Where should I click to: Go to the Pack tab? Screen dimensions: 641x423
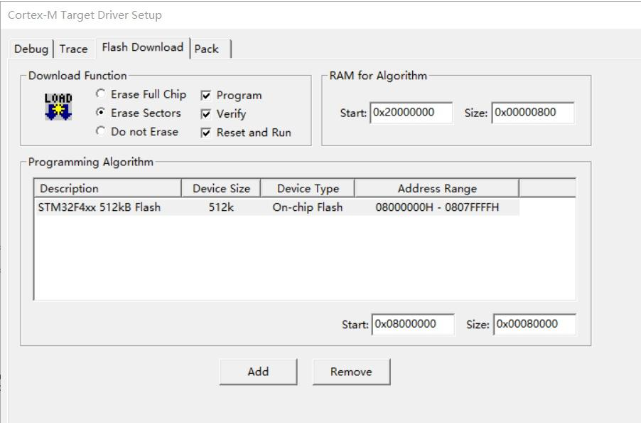(207, 49)
